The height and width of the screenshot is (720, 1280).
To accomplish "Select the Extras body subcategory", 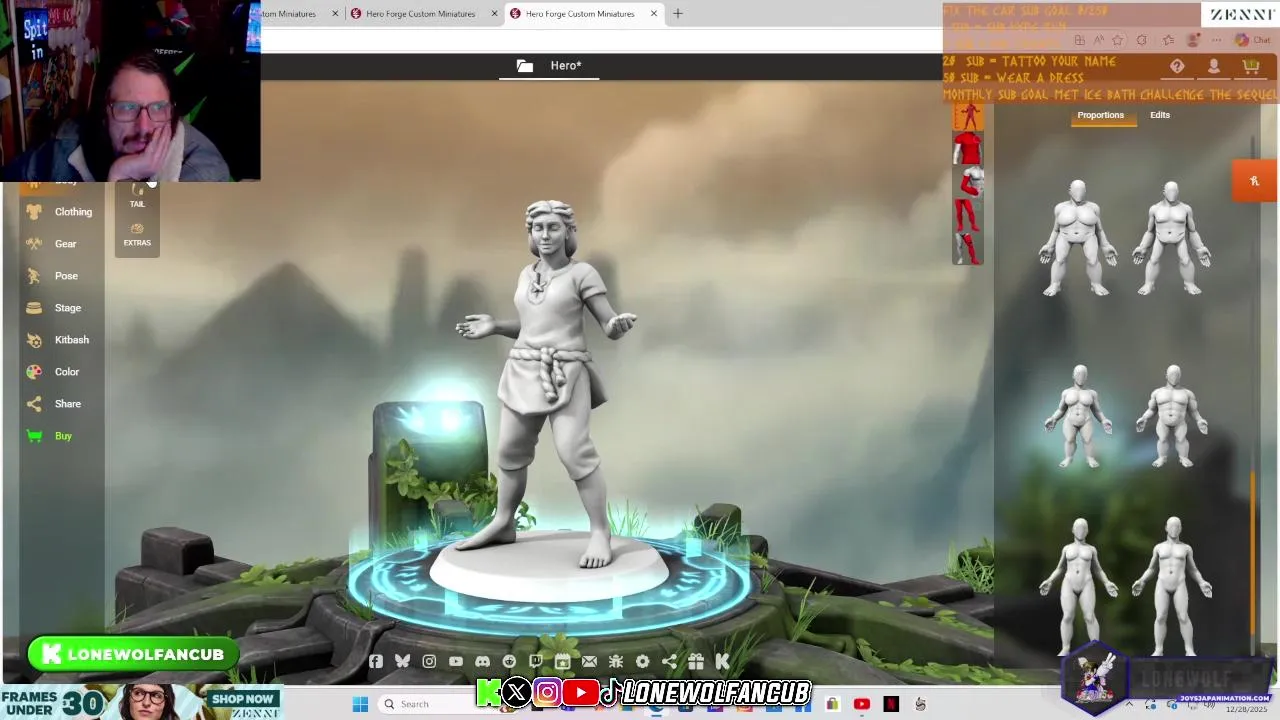I will click(x=137, y=235).
